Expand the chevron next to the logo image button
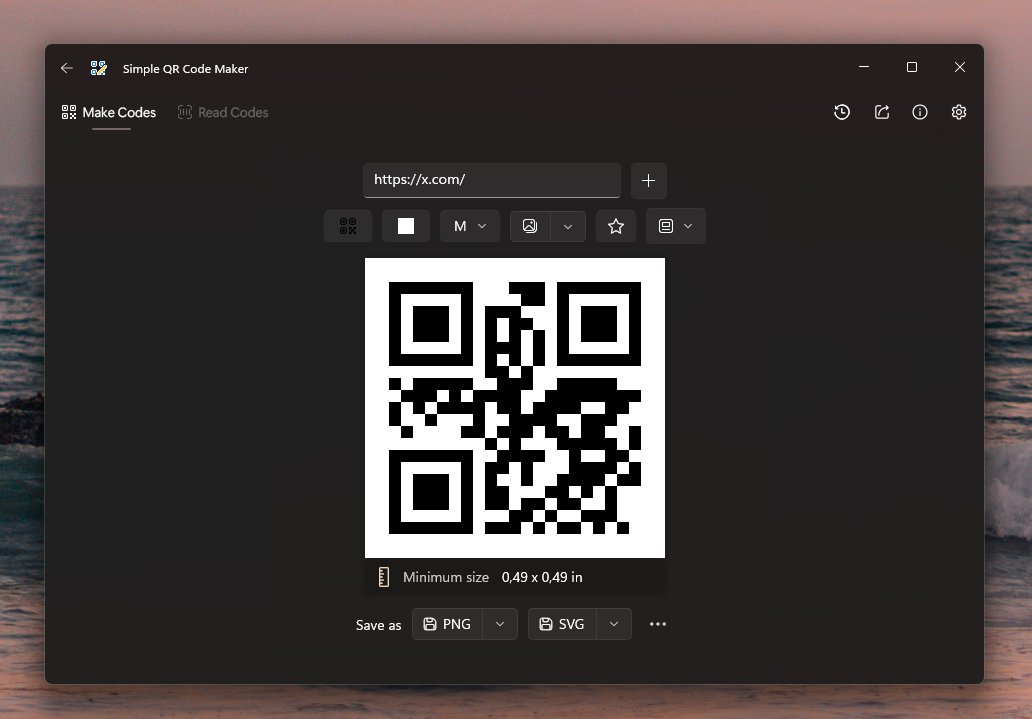Image resolution: width=1032 pixels, height=719 pixels. (568, 226)
